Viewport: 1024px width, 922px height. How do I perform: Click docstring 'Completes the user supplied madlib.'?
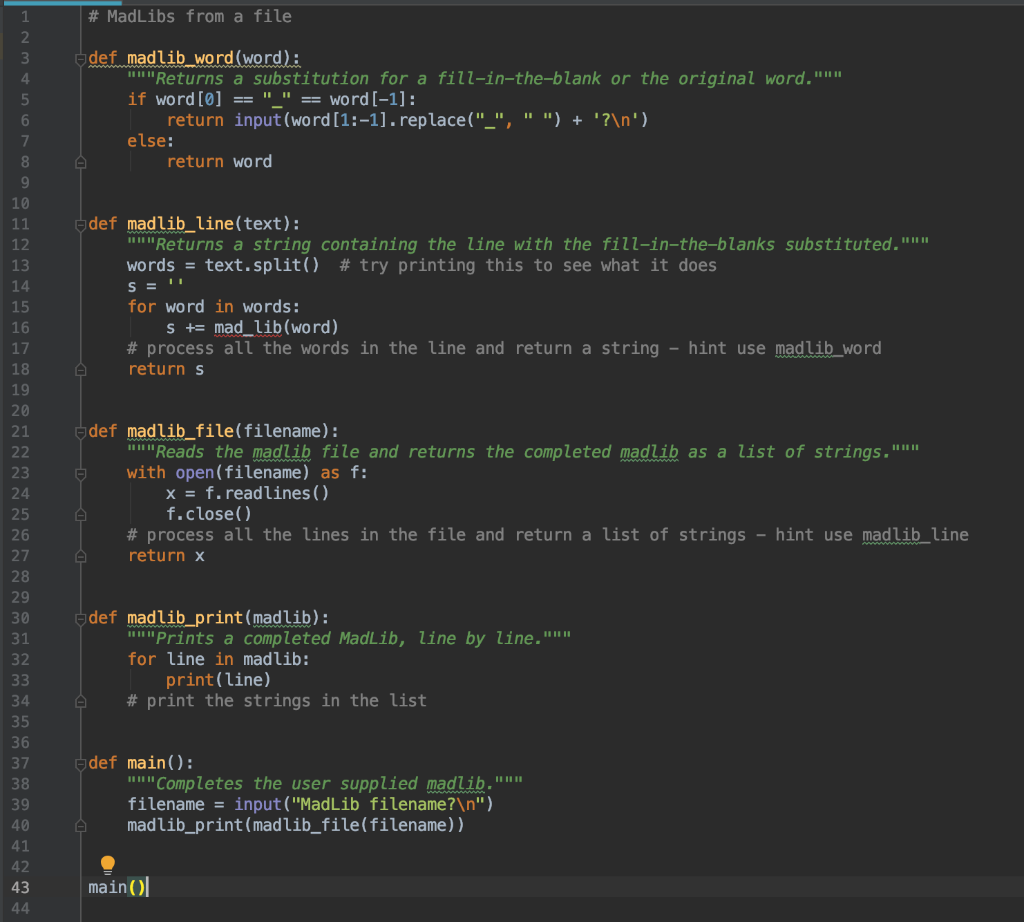325,784
